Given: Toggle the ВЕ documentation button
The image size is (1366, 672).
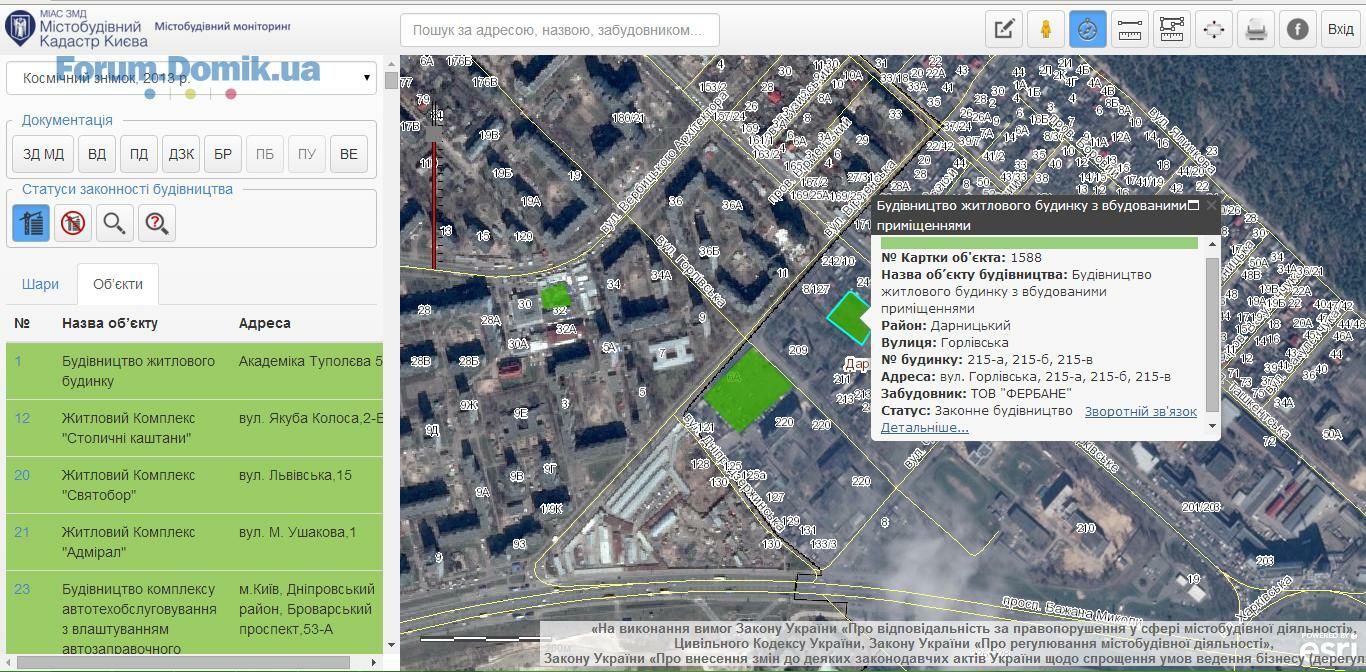Looking at the screenshot, I should tap(349, 154).
